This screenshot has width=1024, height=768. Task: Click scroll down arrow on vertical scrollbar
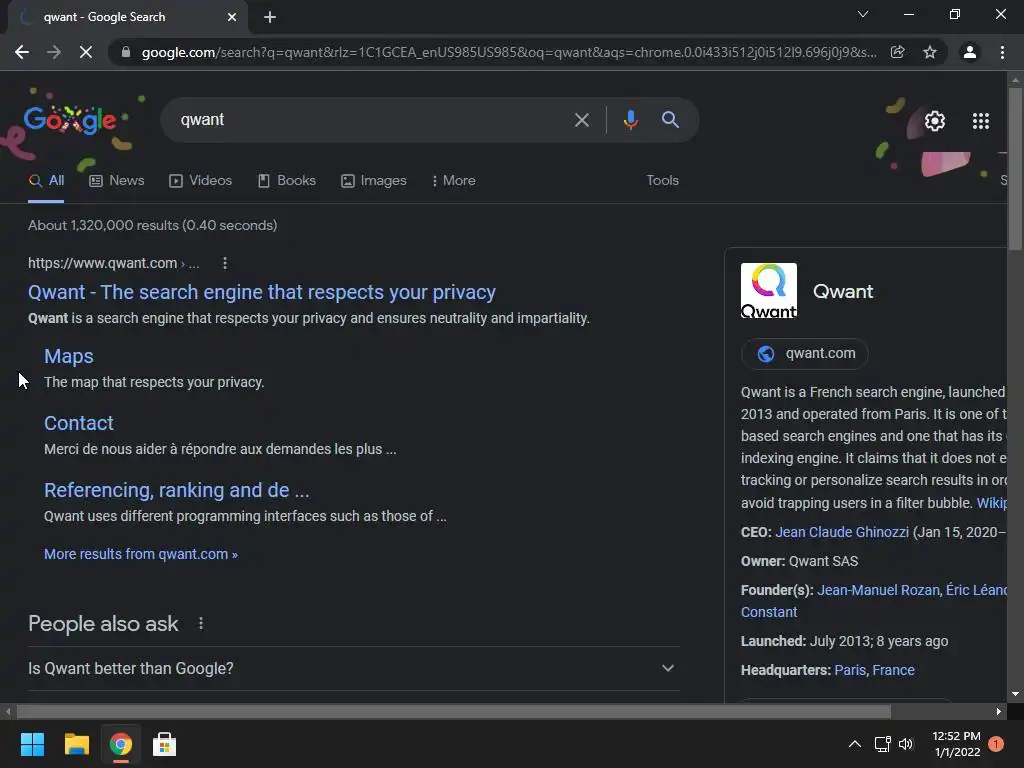(x=1015, y=694)
